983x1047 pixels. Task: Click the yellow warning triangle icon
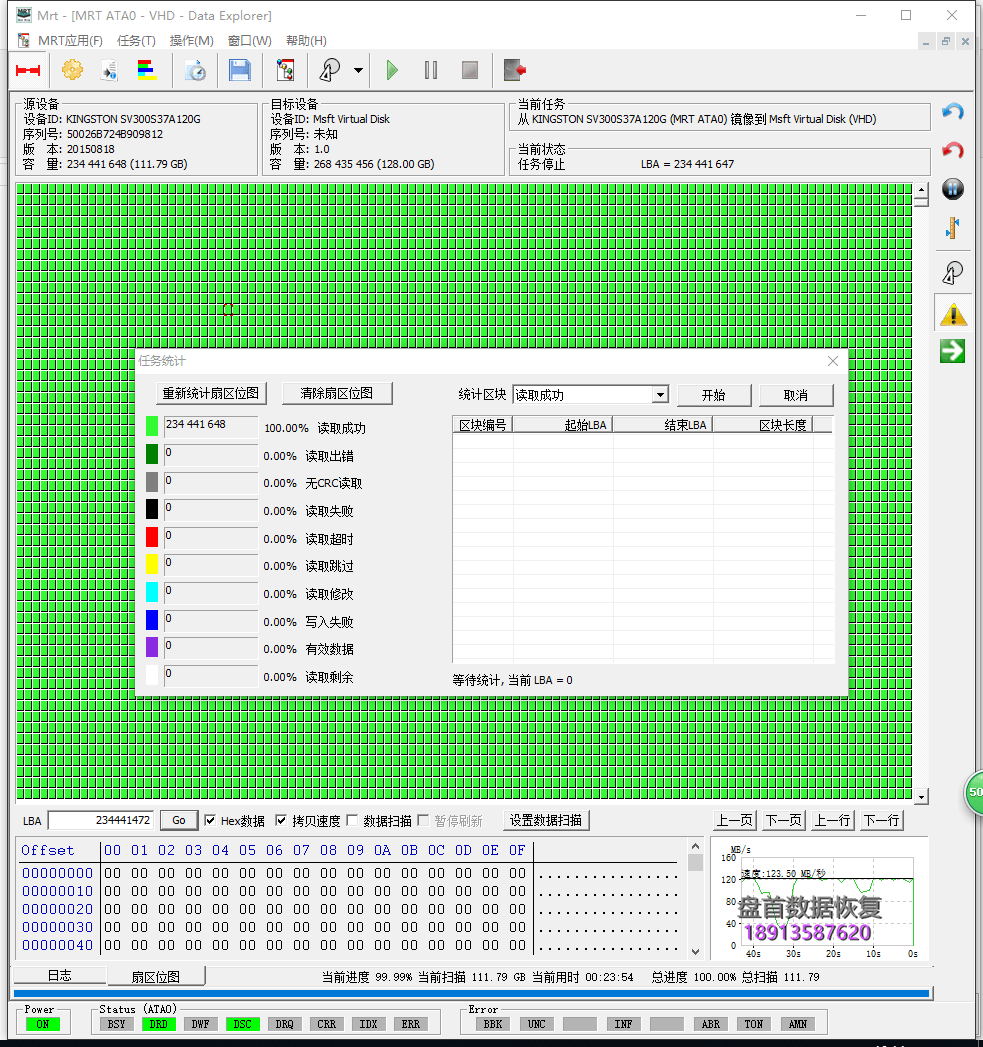953,314
